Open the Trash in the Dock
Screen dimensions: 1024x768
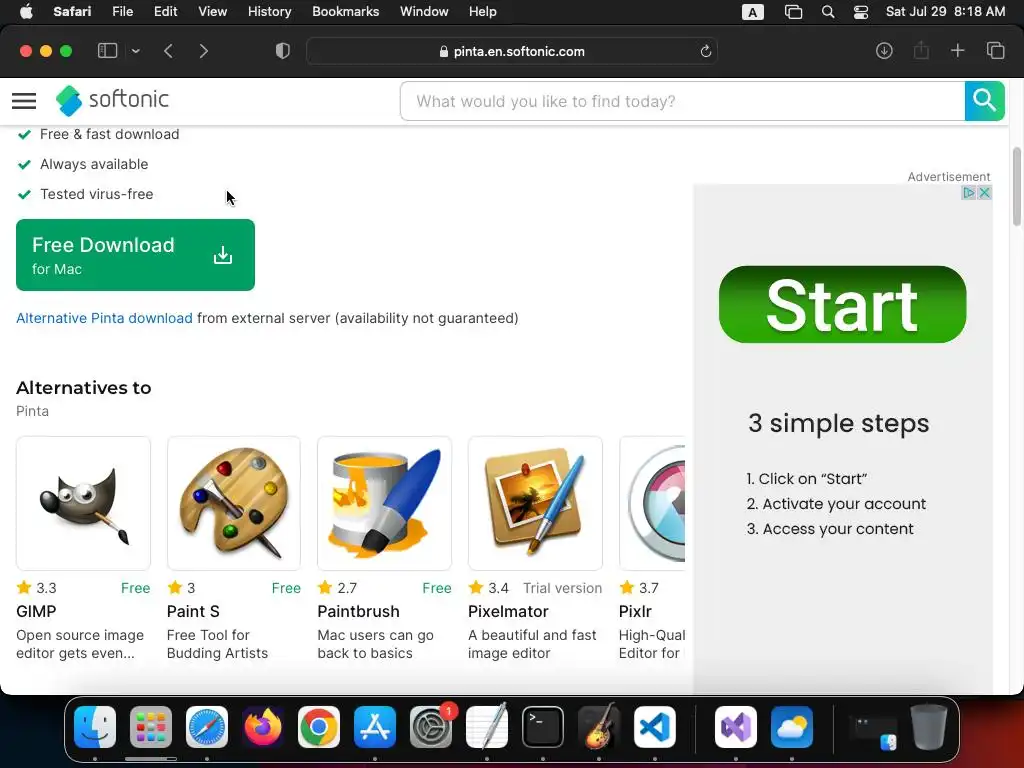click(x=929, y=726)
